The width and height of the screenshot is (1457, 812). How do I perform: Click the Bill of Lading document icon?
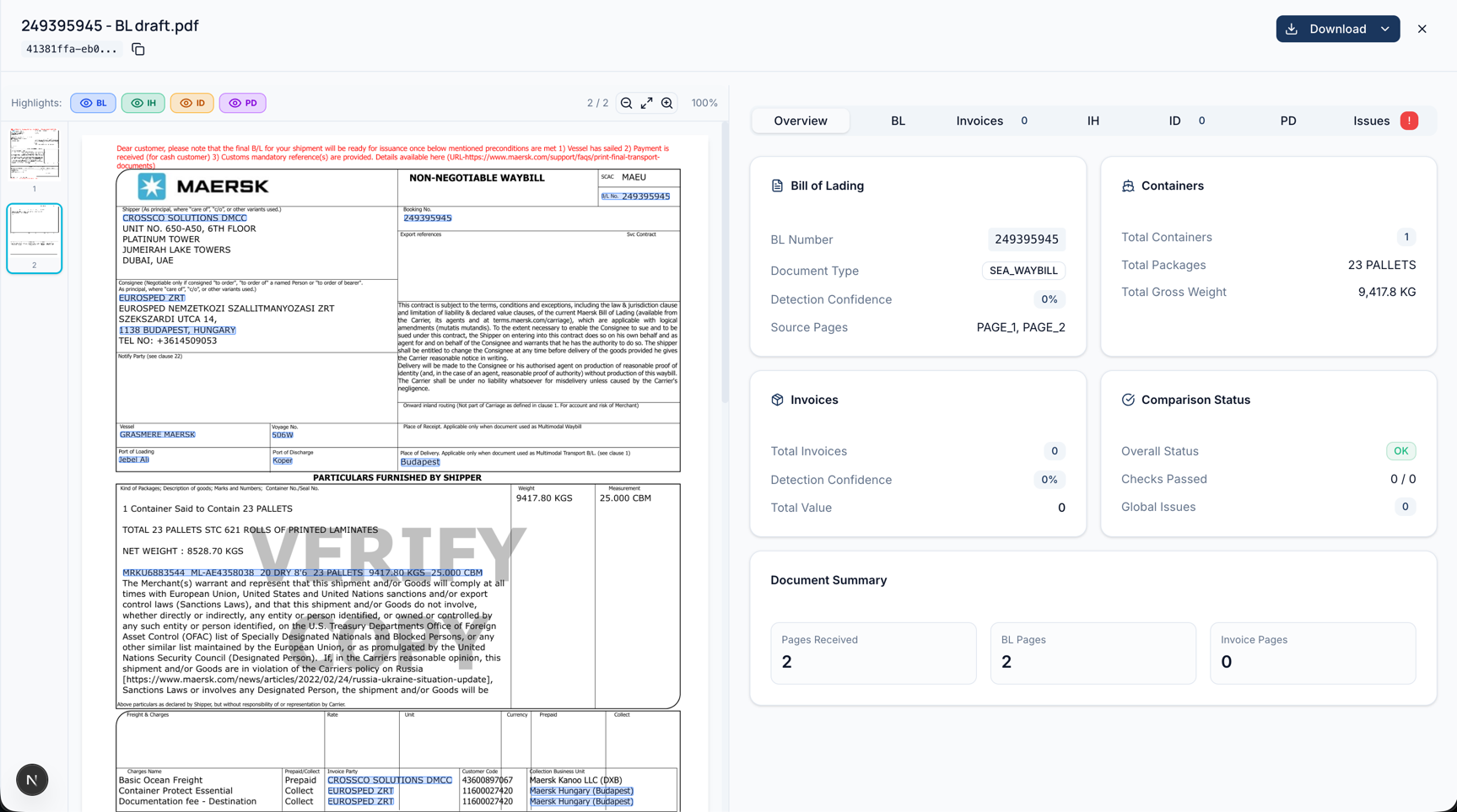tap(777, 186)
